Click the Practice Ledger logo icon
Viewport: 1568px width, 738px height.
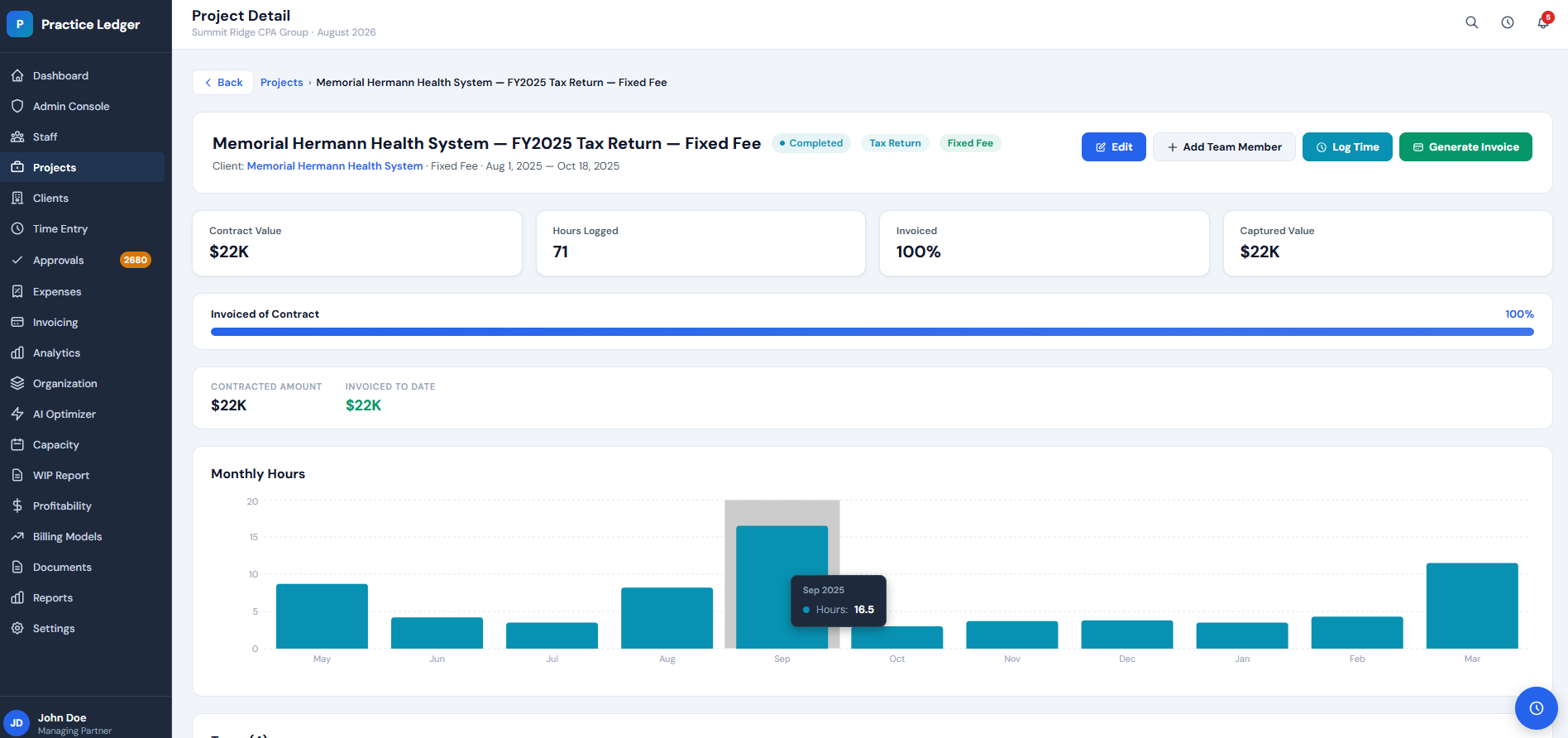[20, 24]
